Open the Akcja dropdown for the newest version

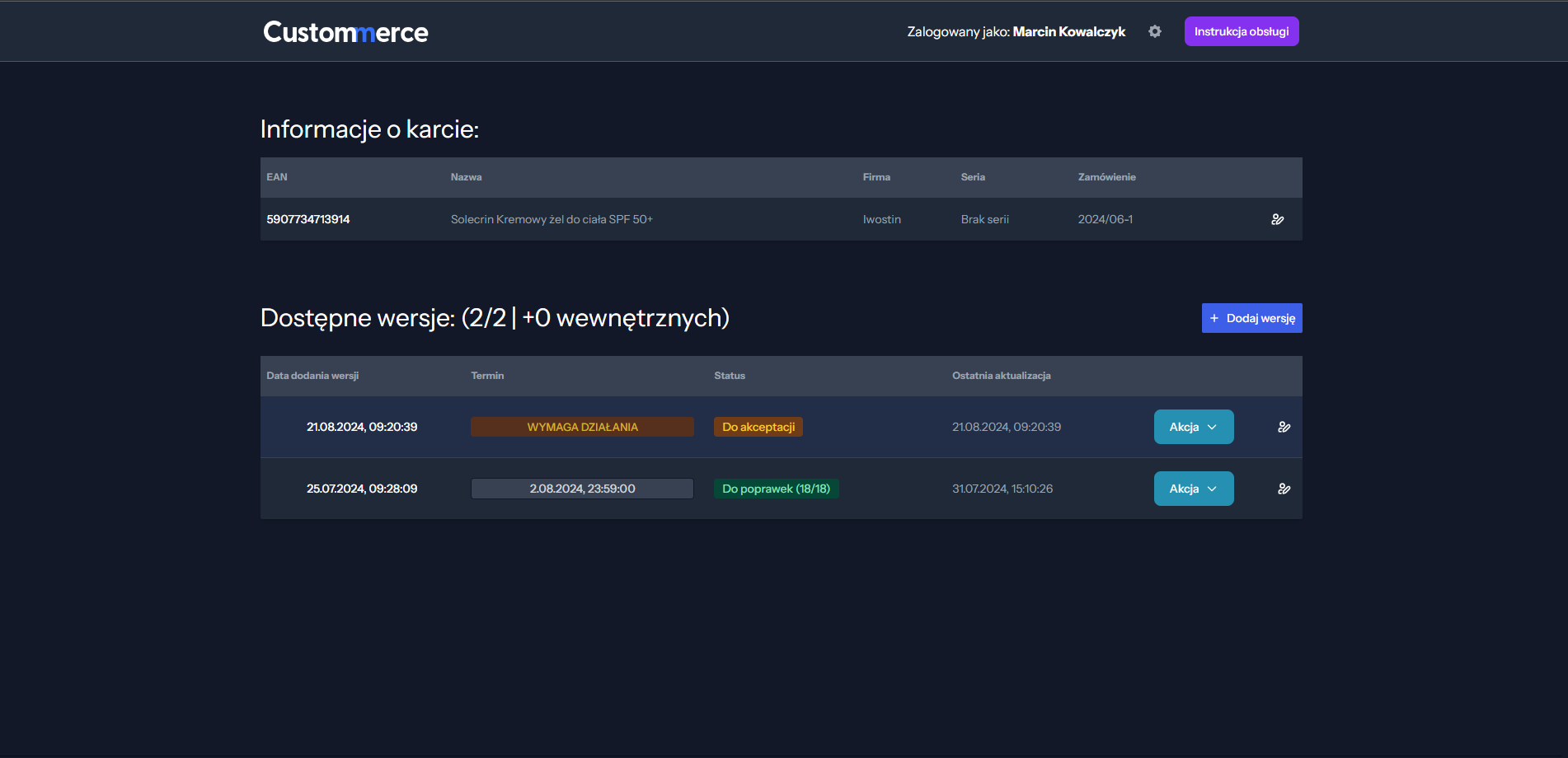[x=1193, y=427]
